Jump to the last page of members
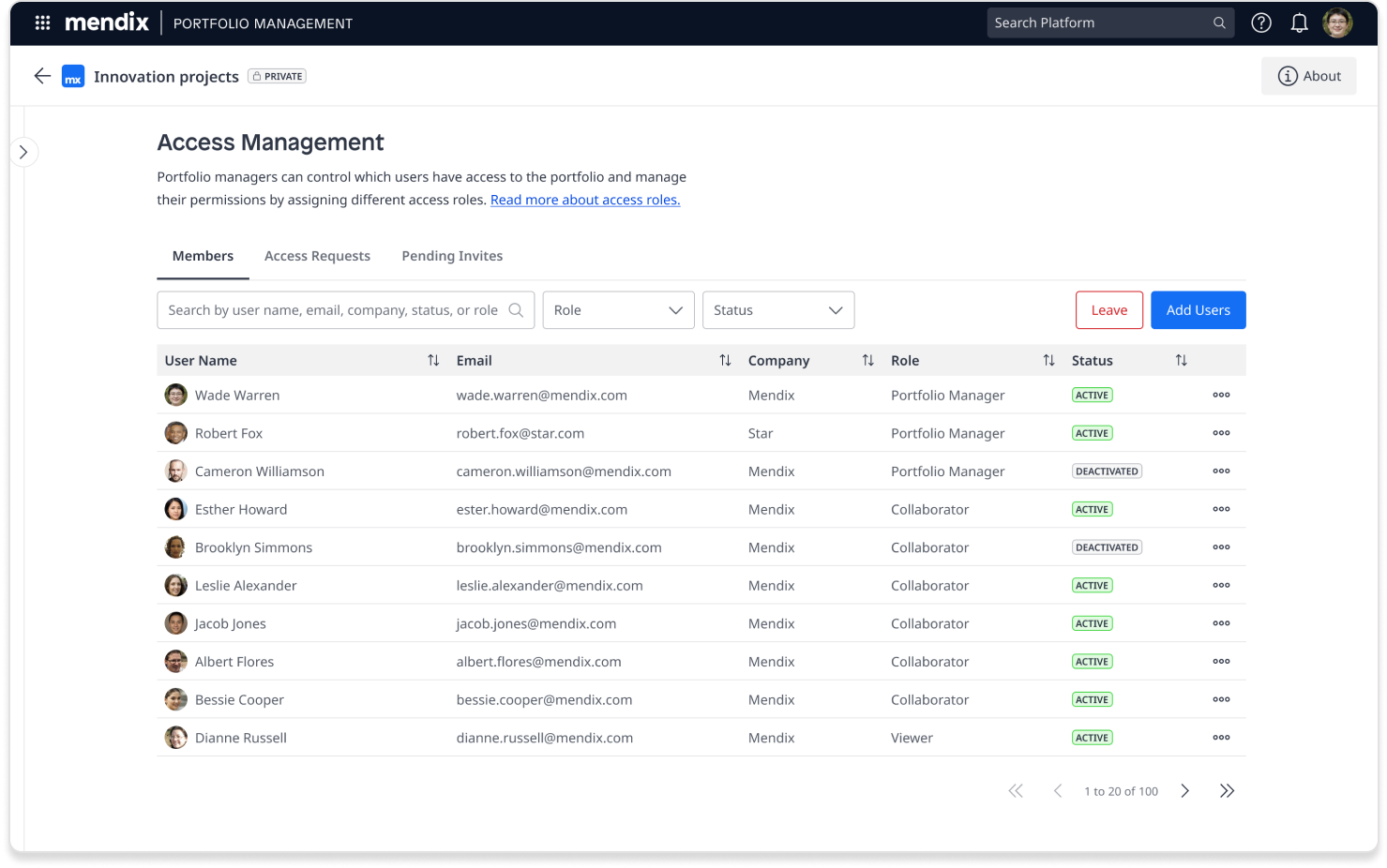 (x=1227, y=791)
